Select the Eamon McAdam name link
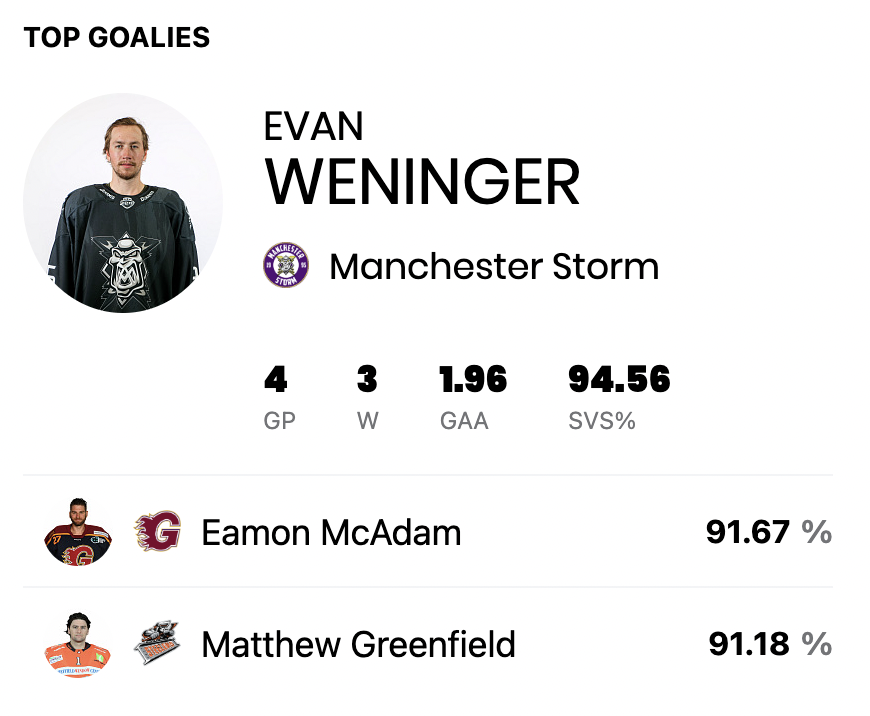Screen dimensions: 870x716 [x=331, y=533]
